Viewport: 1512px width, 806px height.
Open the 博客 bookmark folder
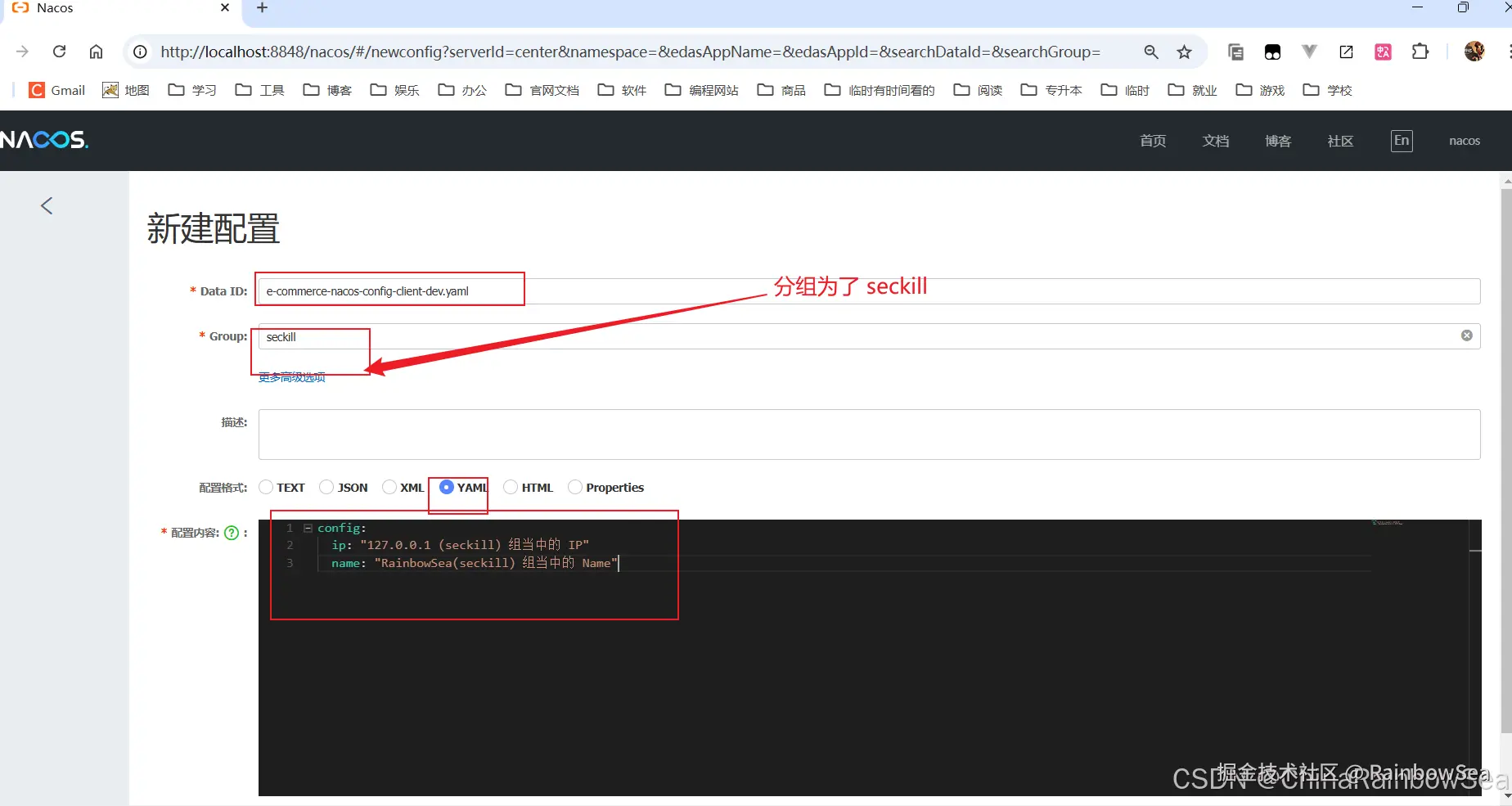coord(327,90)
